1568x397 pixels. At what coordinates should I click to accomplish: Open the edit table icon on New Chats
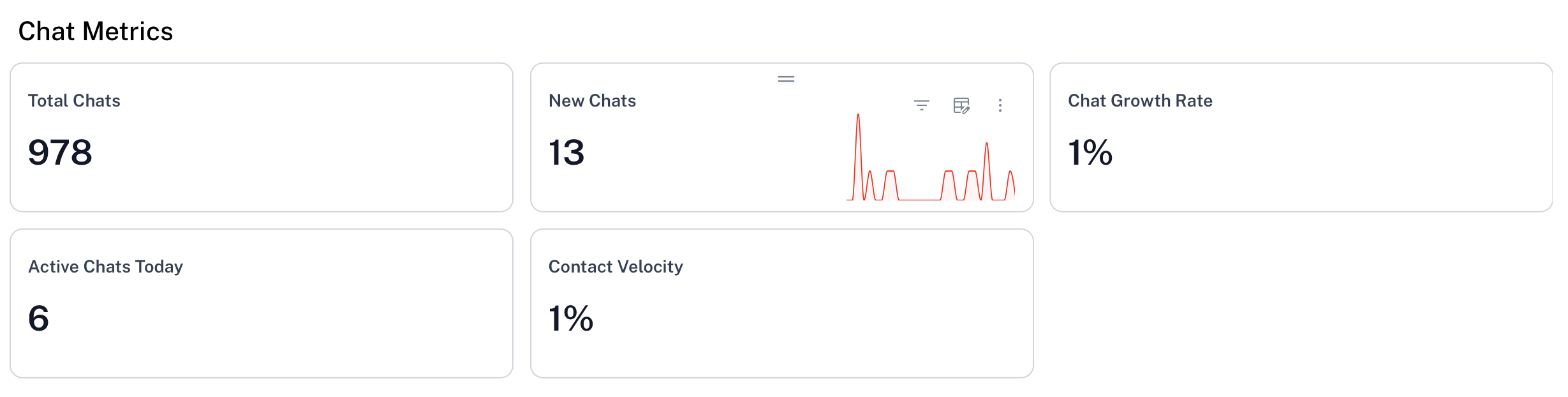961,105
